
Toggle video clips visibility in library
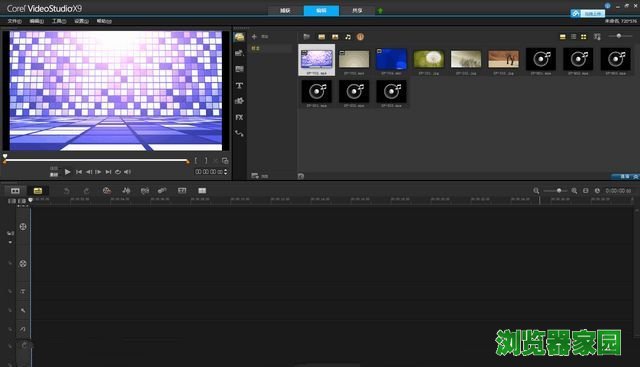(322, 37)
